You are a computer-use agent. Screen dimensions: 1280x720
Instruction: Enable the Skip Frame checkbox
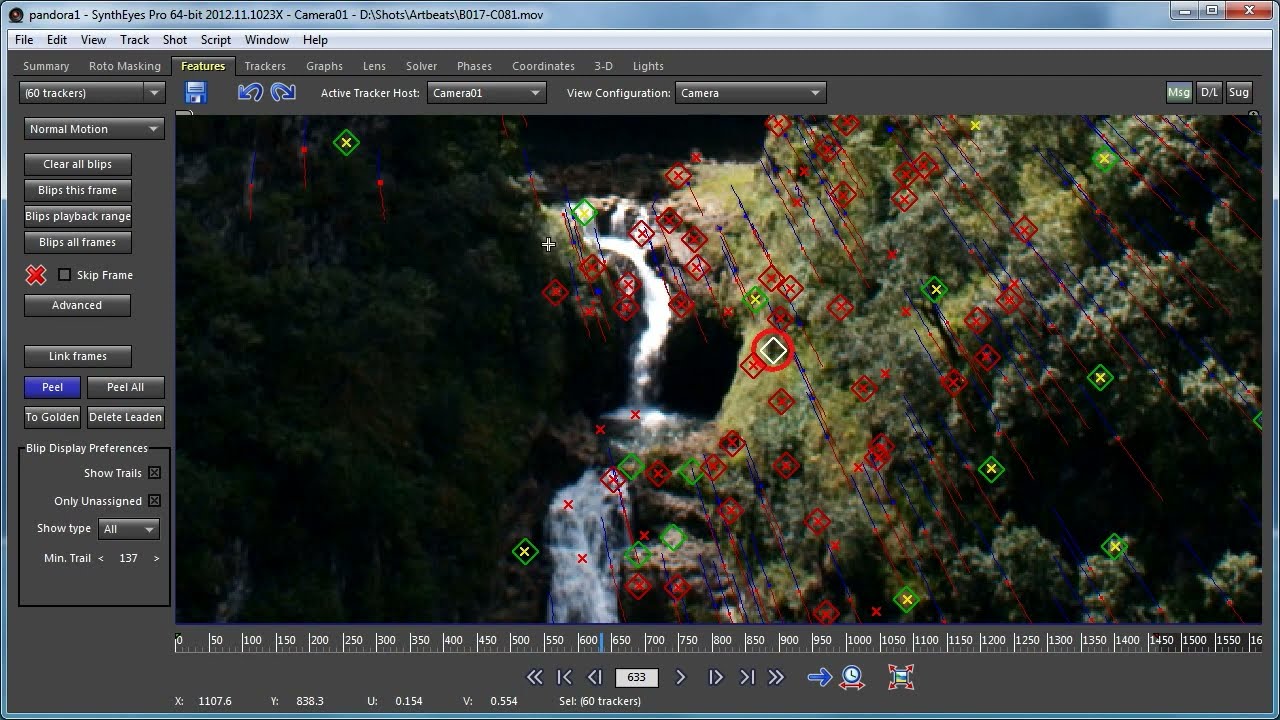pyautogui.click(x=65, y=275)
